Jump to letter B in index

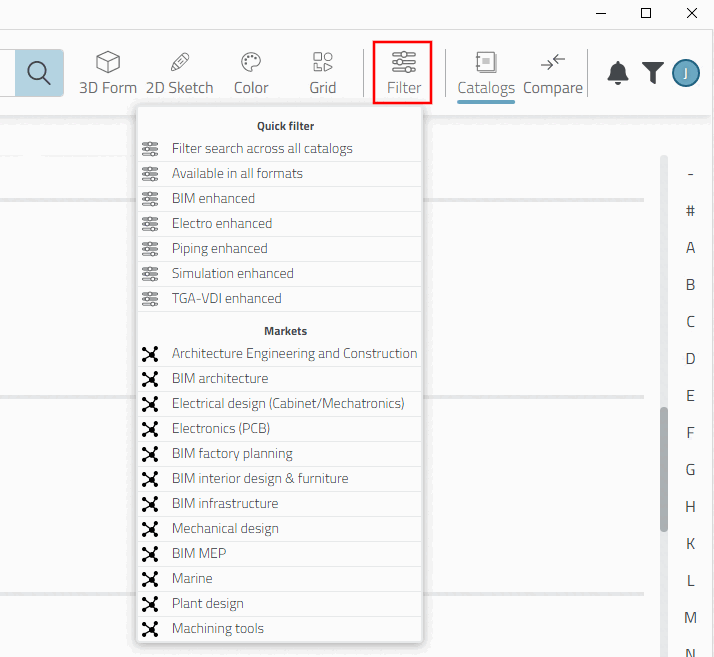(x=690, y=285)
